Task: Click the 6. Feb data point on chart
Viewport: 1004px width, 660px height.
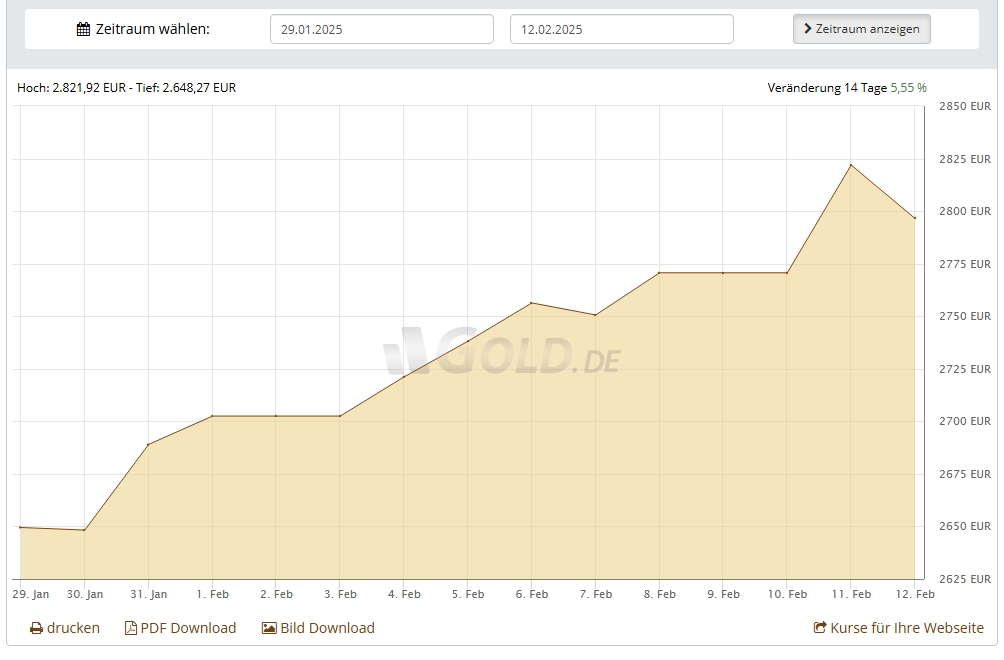Action: [531, 303]
